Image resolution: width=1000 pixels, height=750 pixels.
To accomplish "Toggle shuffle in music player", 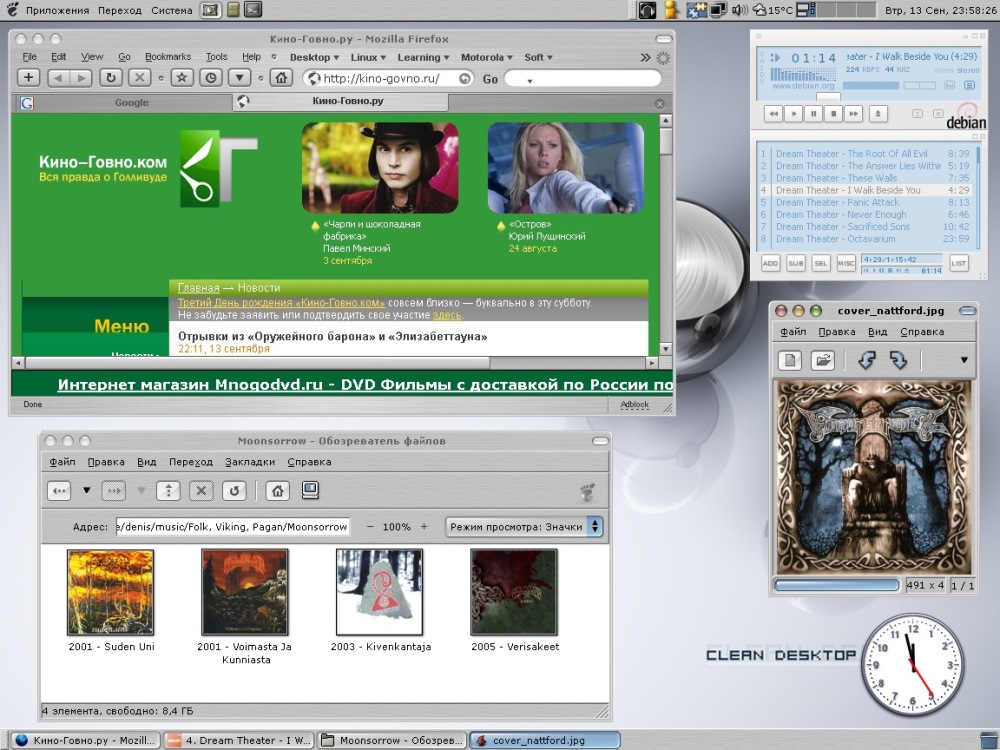I will tap(917, 114).
